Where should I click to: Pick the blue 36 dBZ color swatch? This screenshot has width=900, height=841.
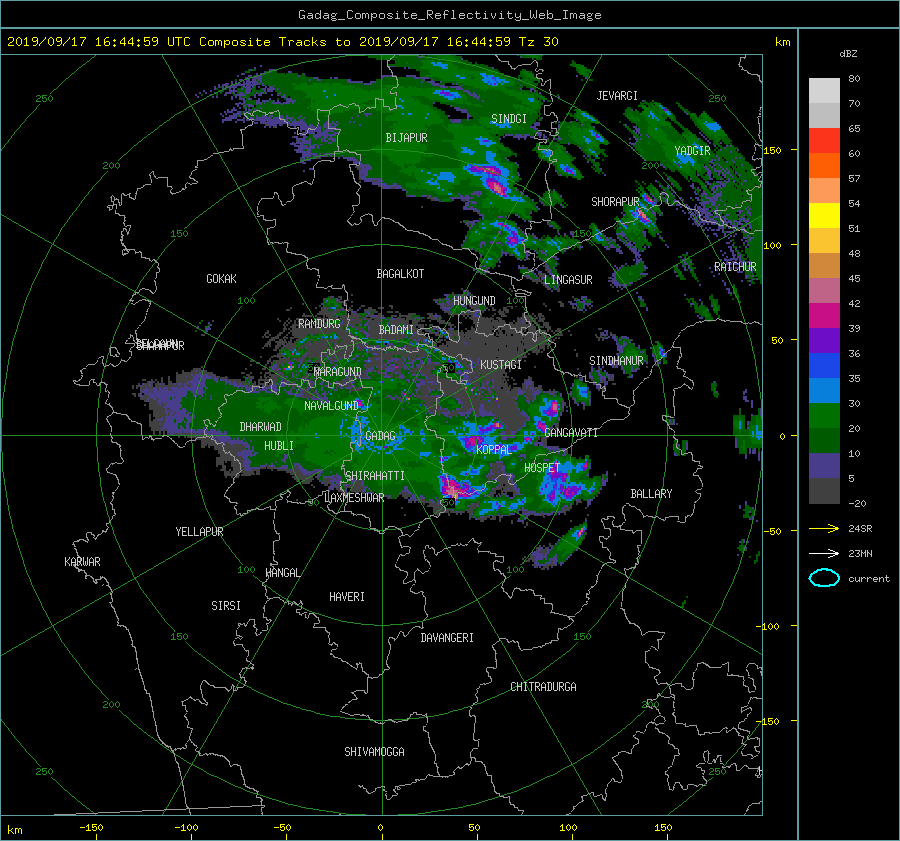coord(824,365)
